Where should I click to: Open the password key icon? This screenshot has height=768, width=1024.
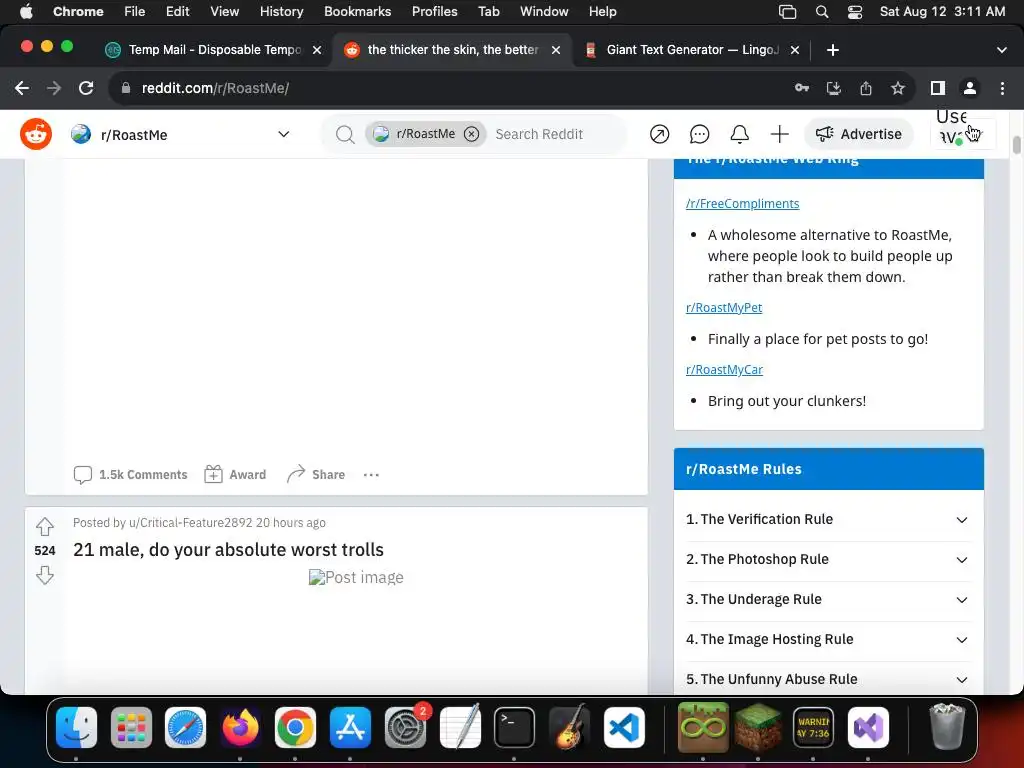click(802, 88)
